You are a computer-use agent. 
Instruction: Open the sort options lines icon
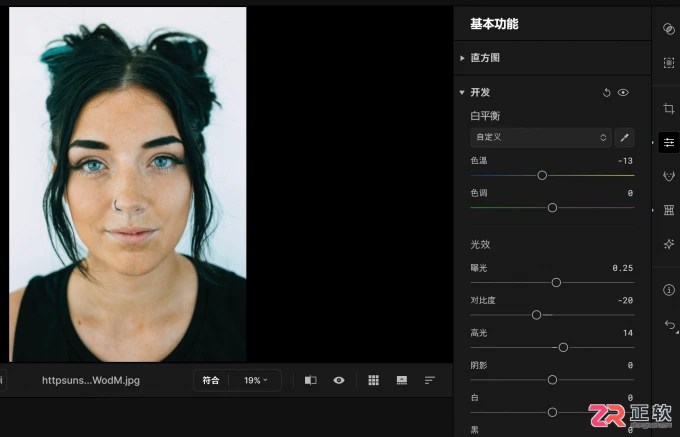[x=429, y=380]
